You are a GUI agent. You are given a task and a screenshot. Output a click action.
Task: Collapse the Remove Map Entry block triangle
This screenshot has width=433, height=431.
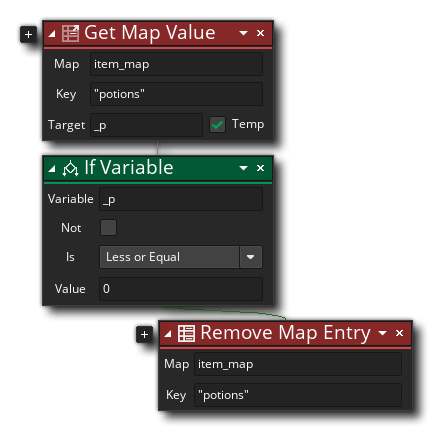[x=168, y=333]
